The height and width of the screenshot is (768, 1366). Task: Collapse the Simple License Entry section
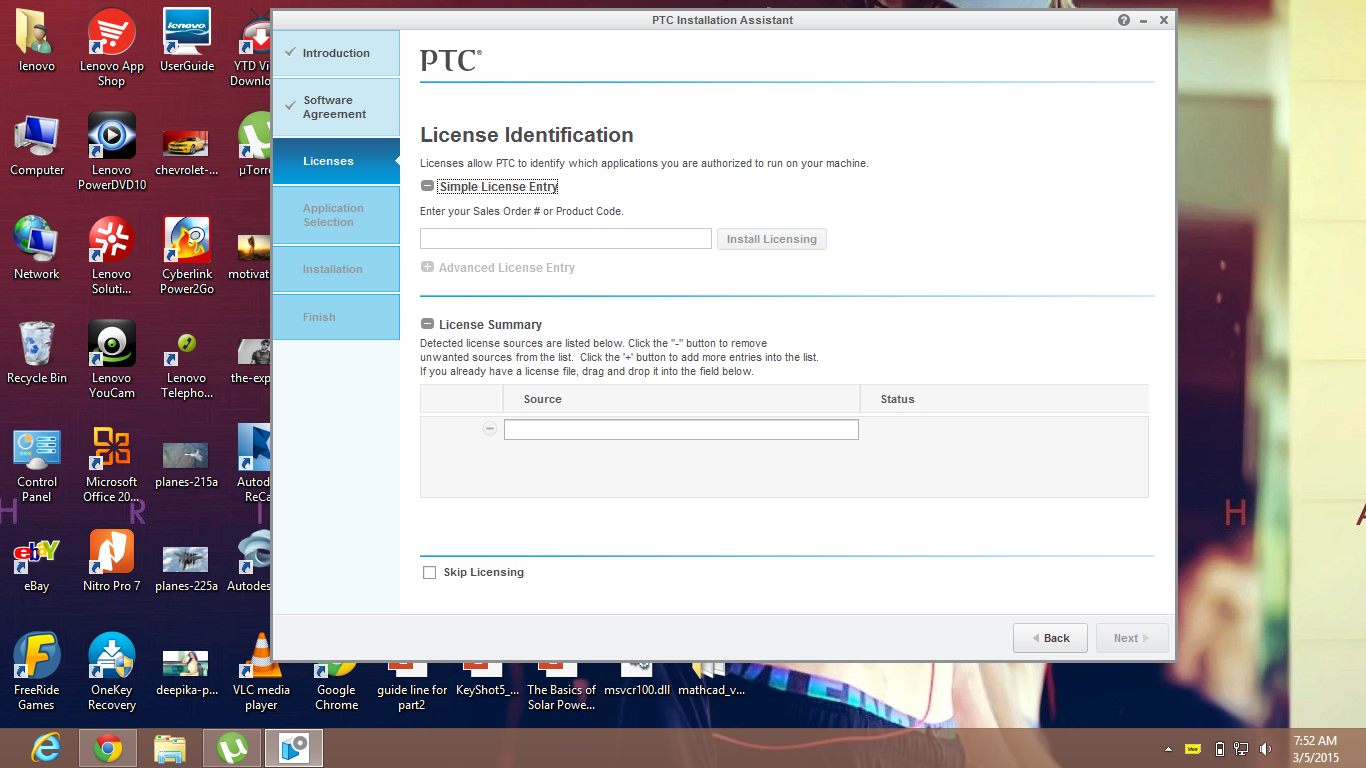427,186
